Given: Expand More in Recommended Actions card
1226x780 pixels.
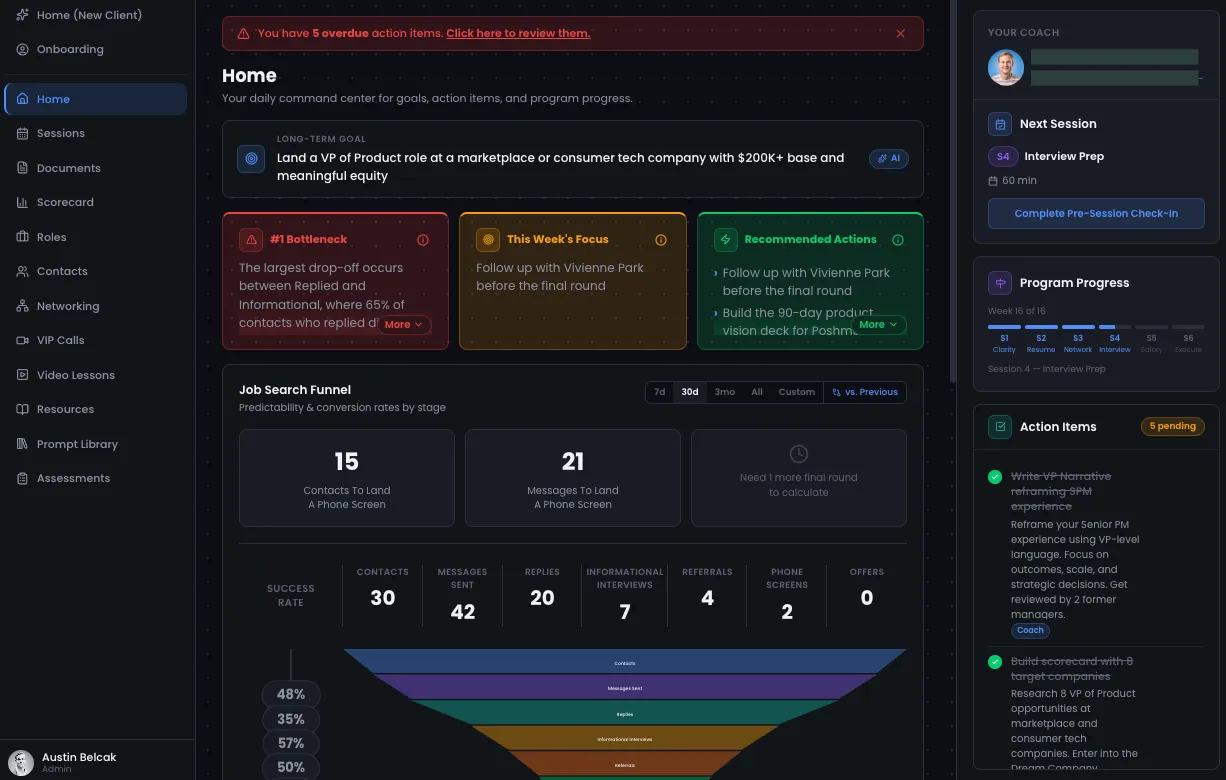Looking at the screenshot, I should coord(879,325).
